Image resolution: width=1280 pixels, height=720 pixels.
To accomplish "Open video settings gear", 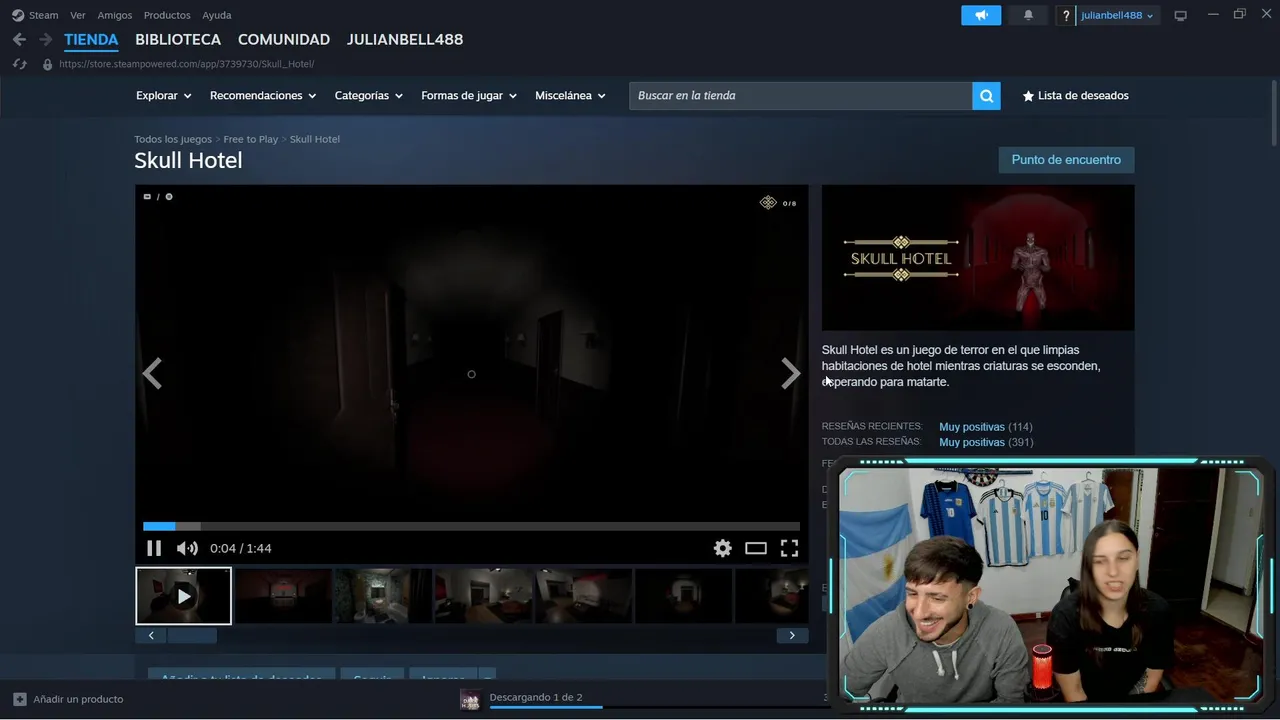I will click(722, 548).
